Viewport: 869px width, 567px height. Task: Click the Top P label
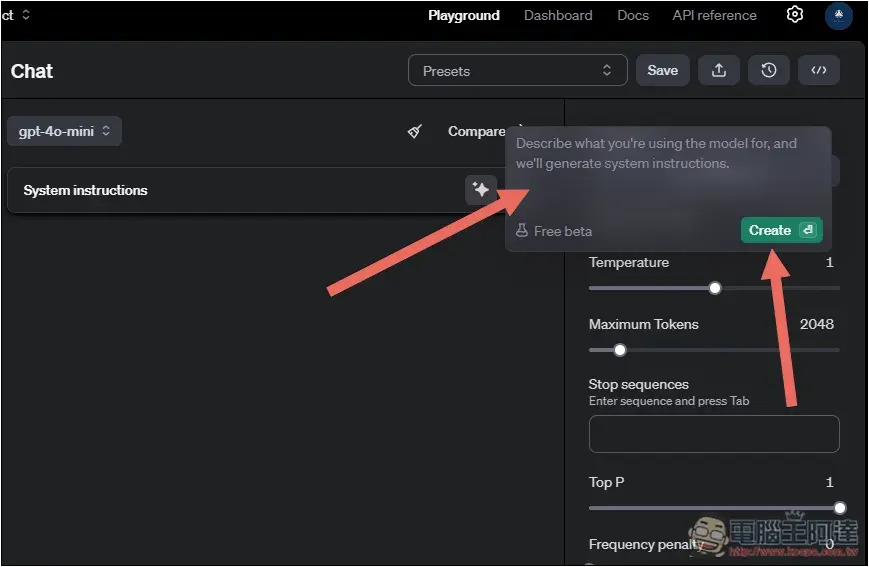point(606,482)
